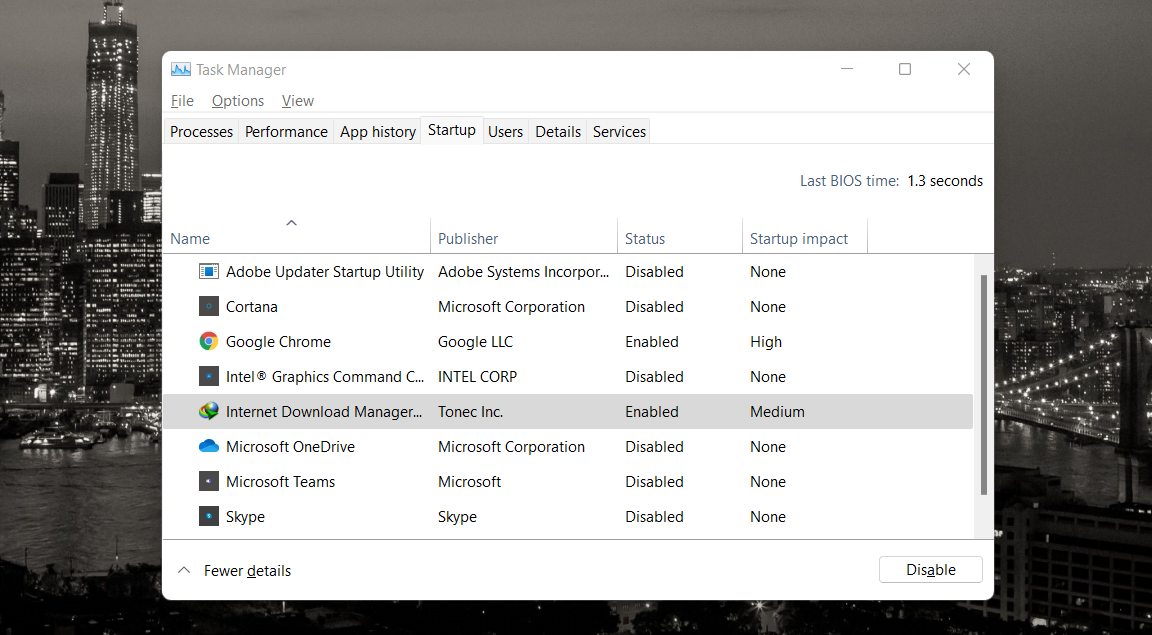1152x635 pixels.
Task: Select the Internet Download Manager name
Action: click(x=324, y=412)
